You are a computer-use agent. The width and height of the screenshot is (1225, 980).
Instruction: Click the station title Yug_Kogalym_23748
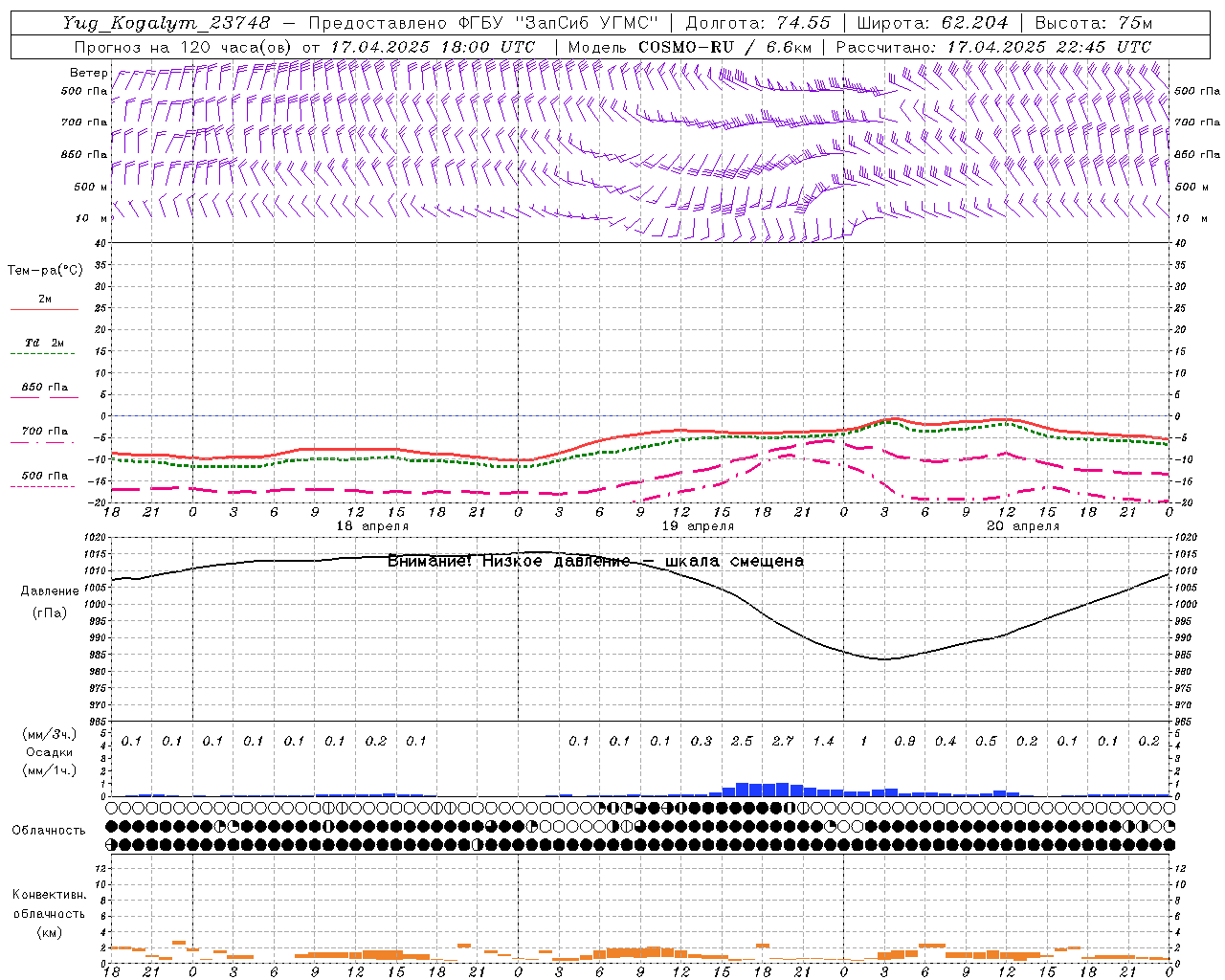[167, 23]
